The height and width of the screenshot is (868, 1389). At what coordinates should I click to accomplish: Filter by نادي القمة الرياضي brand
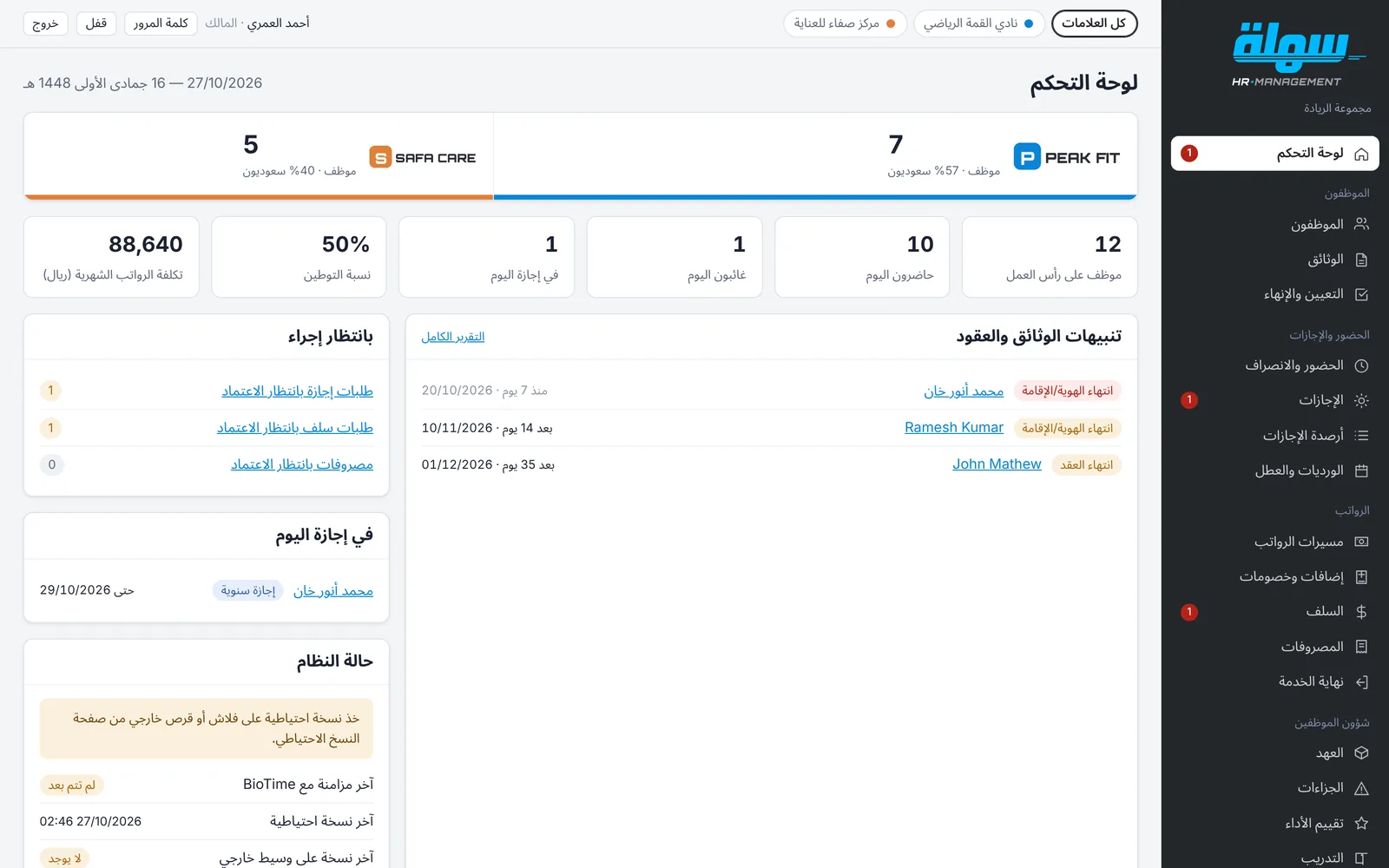pyautogui.click(x=978, y=23)
